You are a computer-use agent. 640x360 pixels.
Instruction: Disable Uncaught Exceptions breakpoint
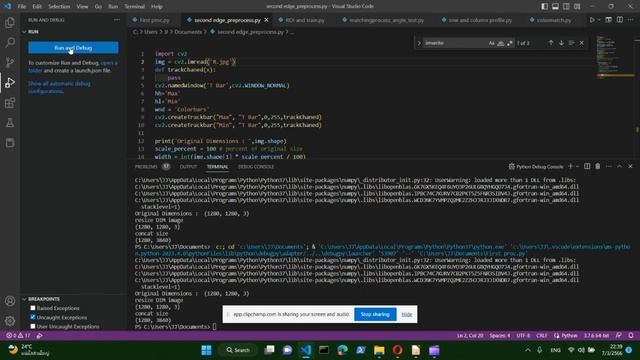(x=33, y=317)
